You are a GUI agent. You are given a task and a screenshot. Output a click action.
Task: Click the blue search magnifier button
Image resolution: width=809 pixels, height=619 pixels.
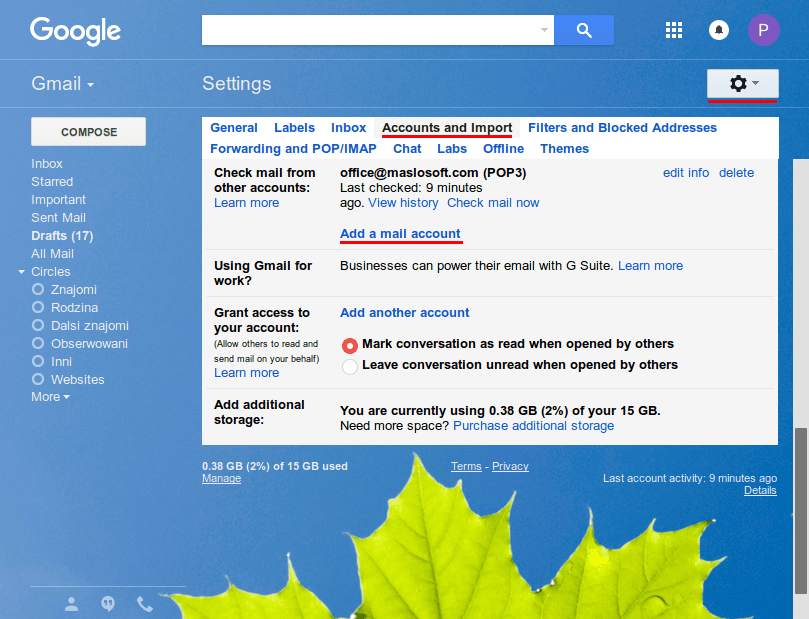tap(584, 30)
